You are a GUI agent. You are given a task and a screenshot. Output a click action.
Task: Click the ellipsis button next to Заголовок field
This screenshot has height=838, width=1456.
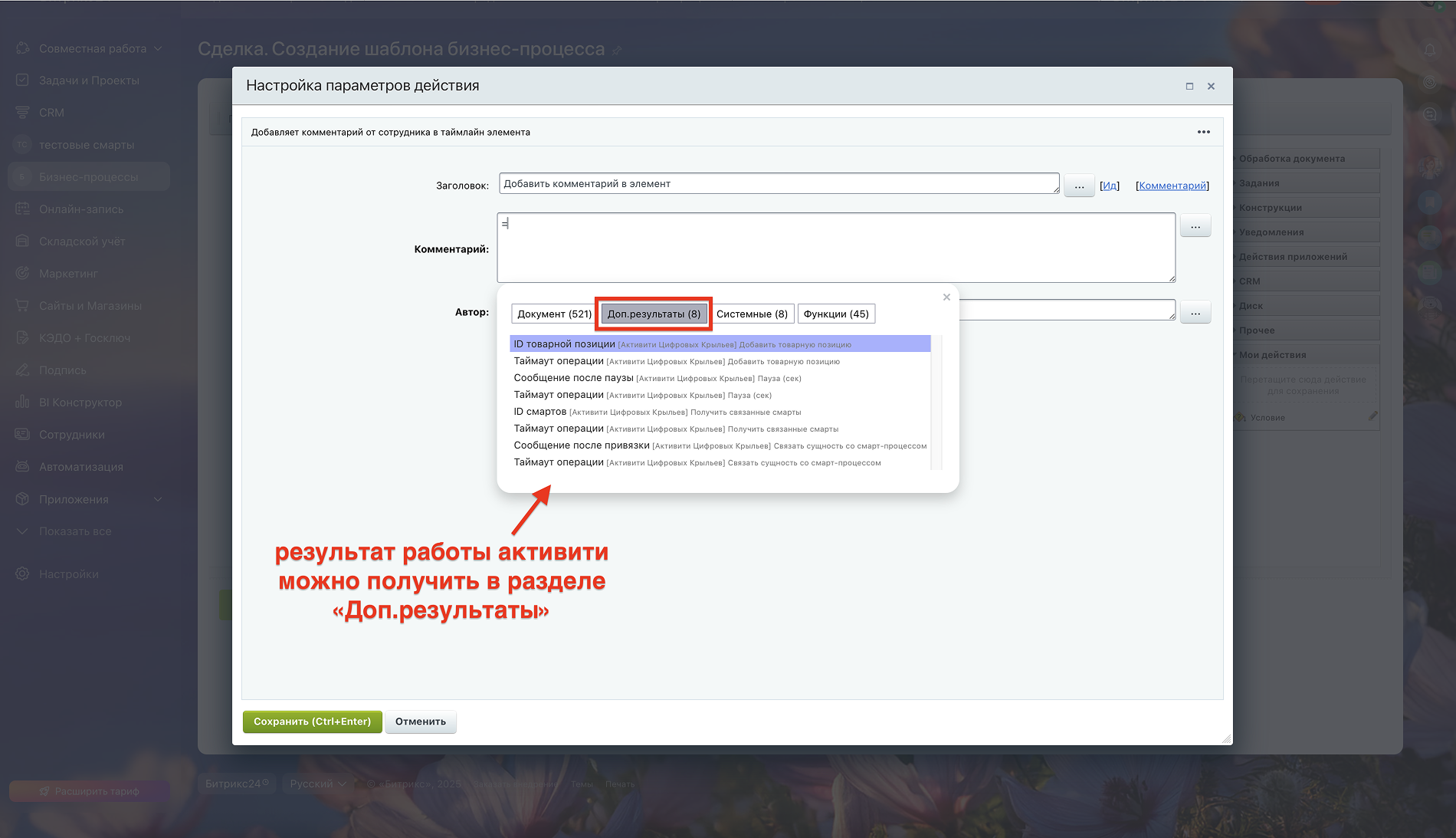[1079, 186]
